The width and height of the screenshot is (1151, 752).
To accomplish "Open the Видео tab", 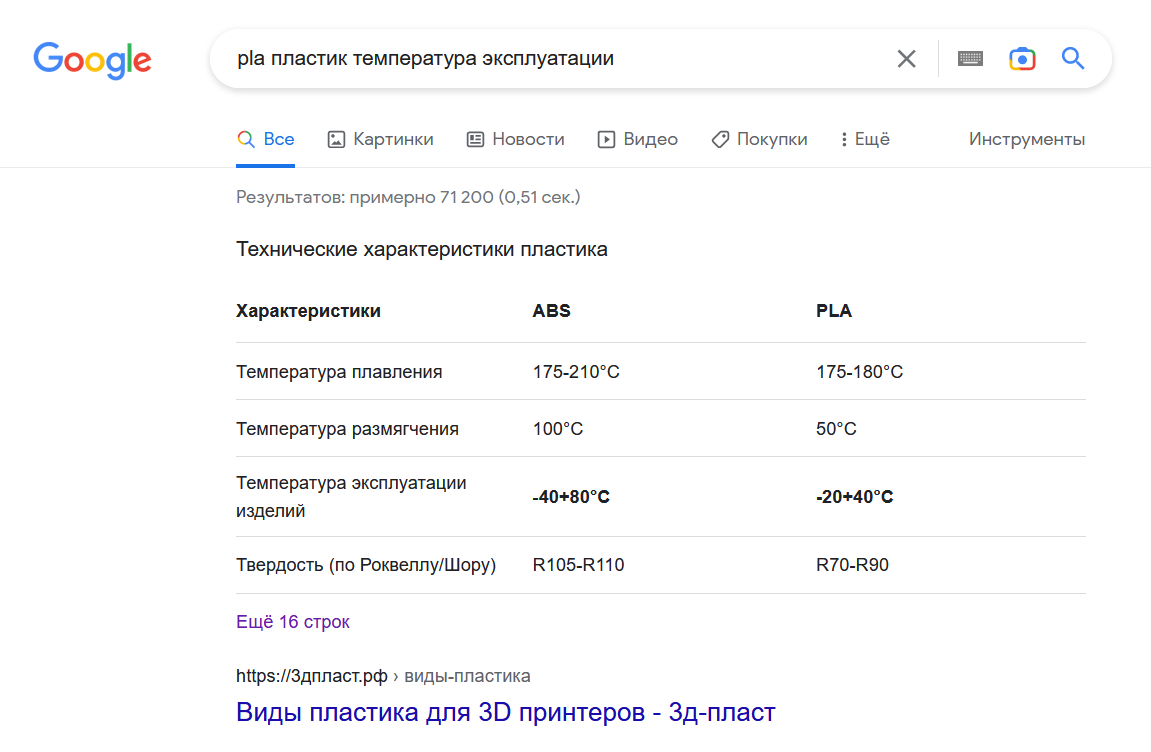I will (x=637, y=140).
